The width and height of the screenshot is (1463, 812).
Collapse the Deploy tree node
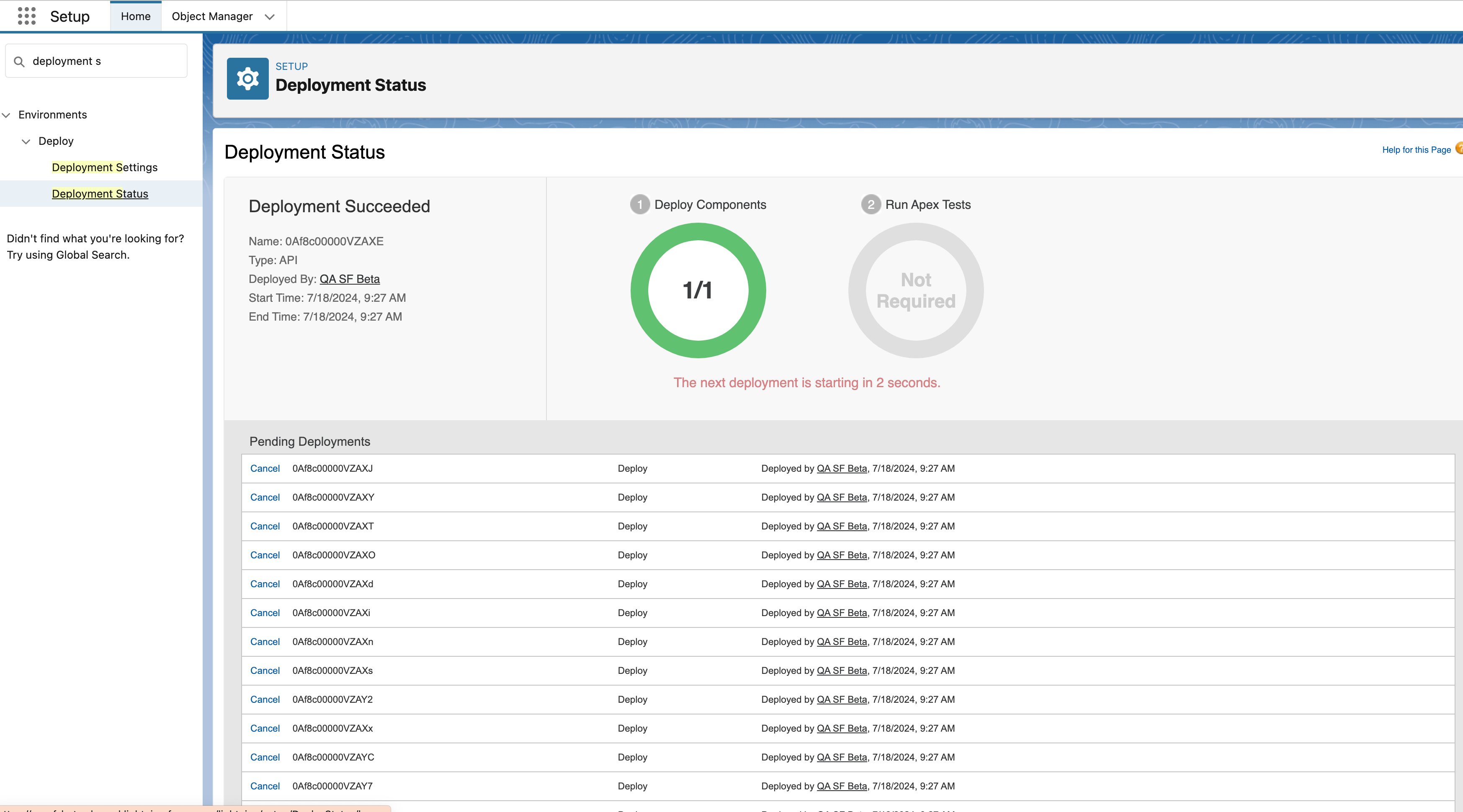(x=26, y=141)
